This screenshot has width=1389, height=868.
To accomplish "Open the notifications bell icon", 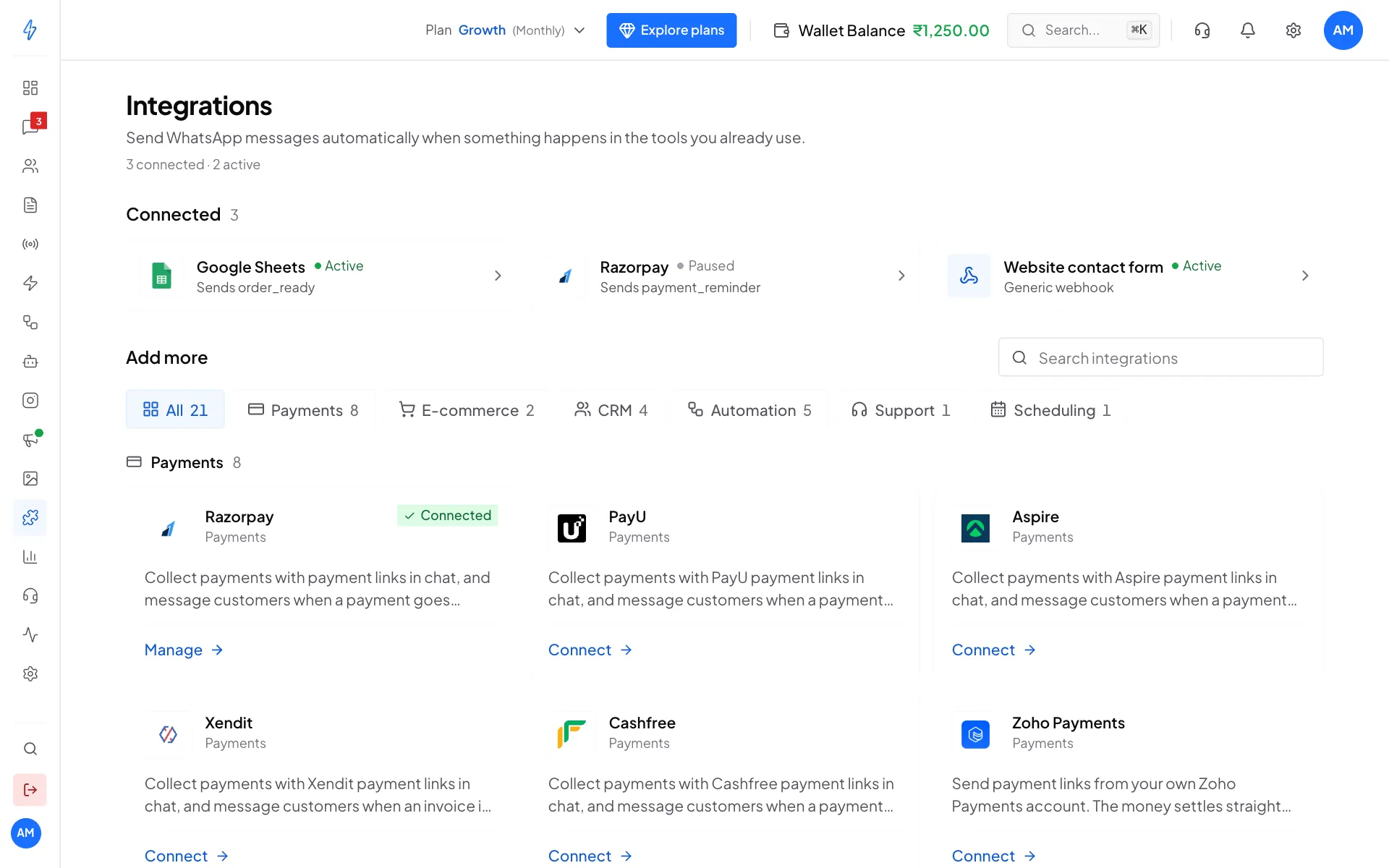I will pyautogui.click(x=1248, y=30).
